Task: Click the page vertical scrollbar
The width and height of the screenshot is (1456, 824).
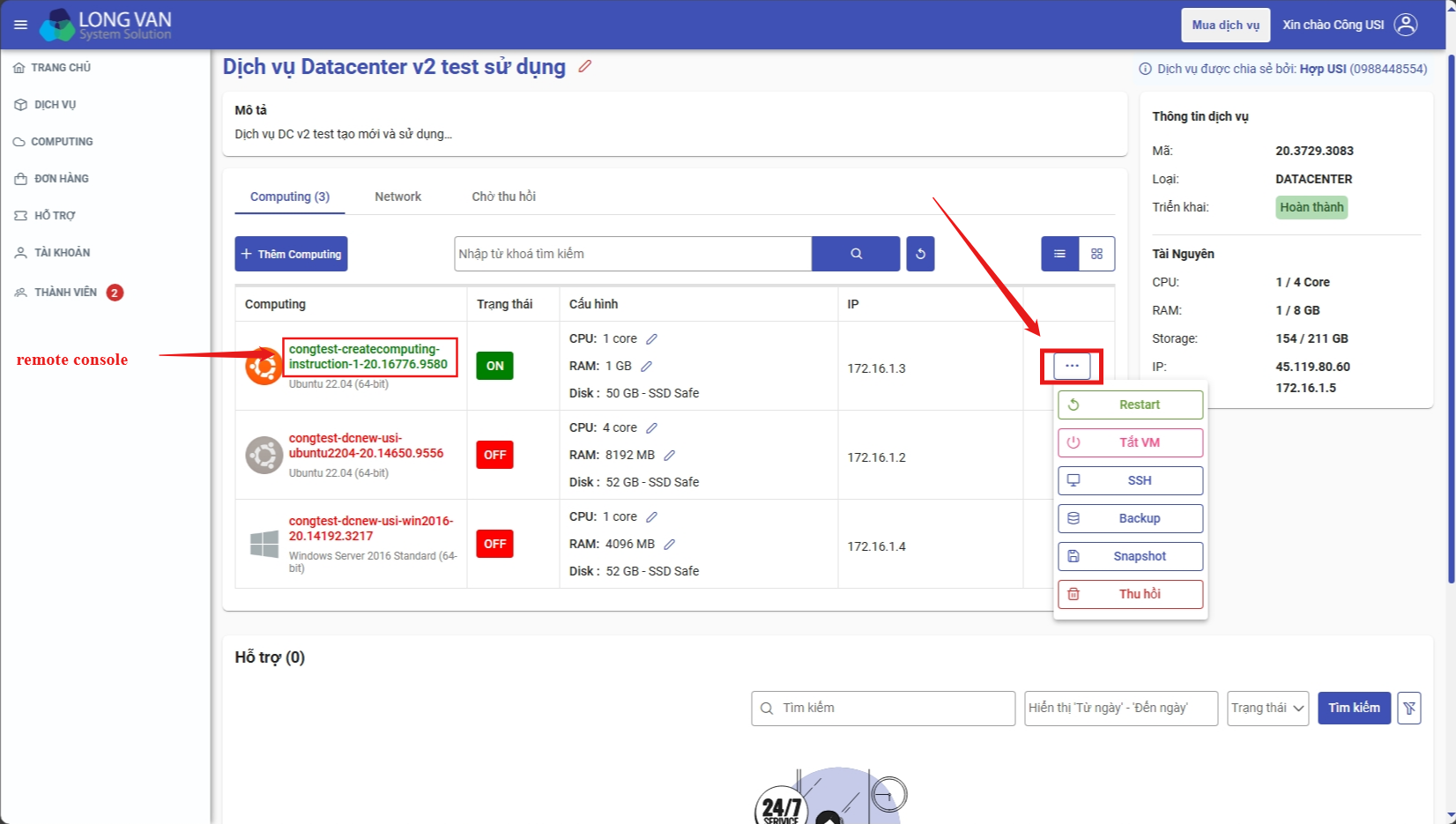Action: coord(1452,317)
